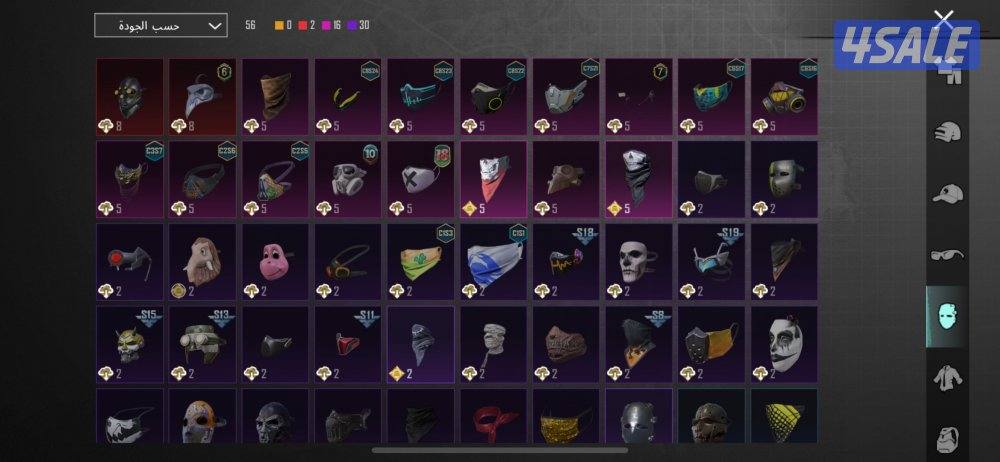Filter by the purple 30 rarity counter
Screen dimensions: 1000x462
click(x=358, y=26)
